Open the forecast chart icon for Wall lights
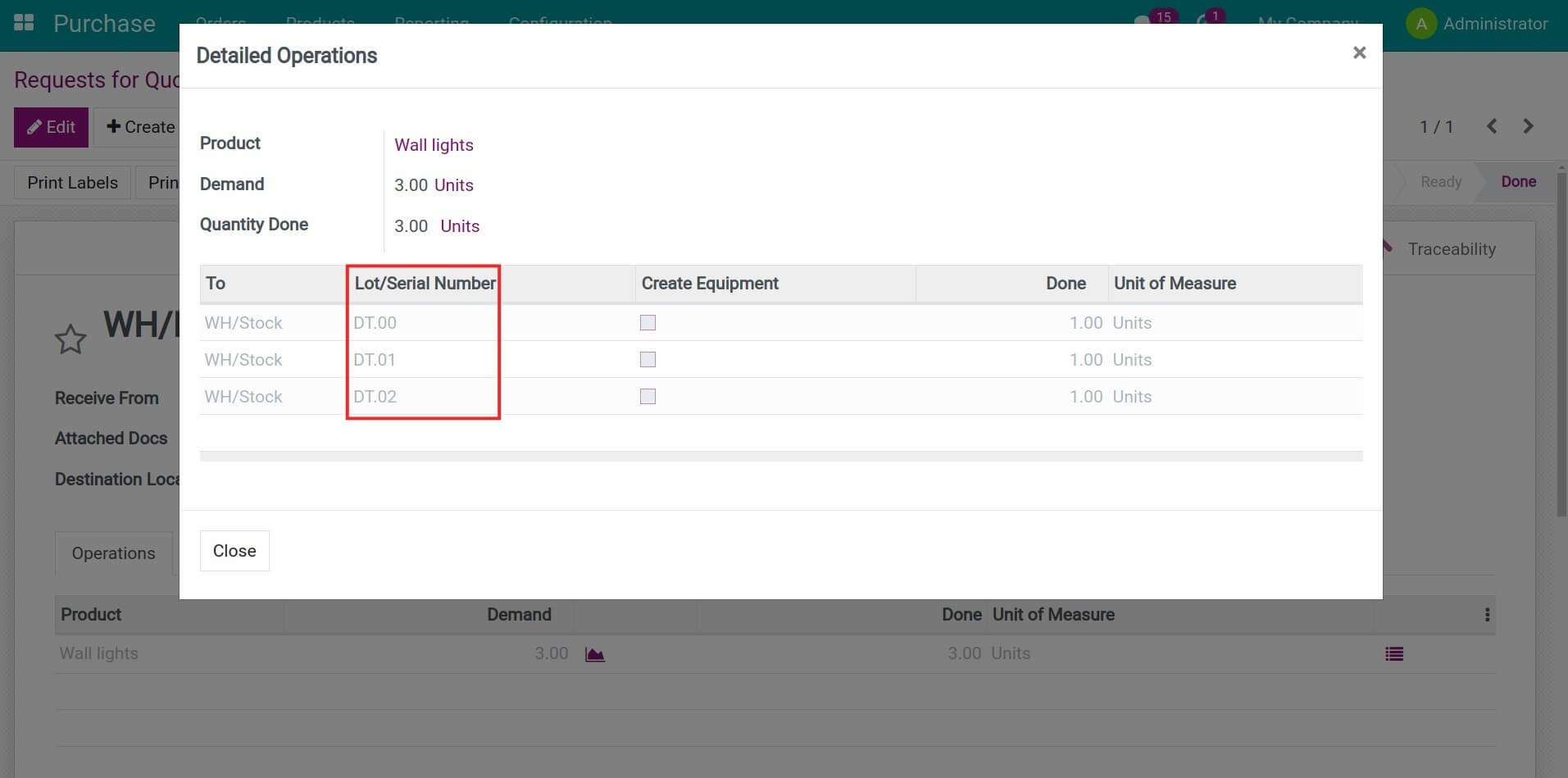The width and height of the screenshot is (1568, 778). 594,653
